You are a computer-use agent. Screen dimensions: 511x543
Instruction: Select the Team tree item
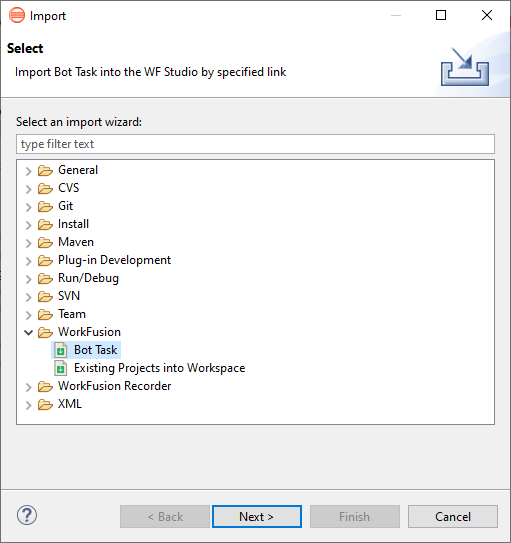tap(72, 314)
